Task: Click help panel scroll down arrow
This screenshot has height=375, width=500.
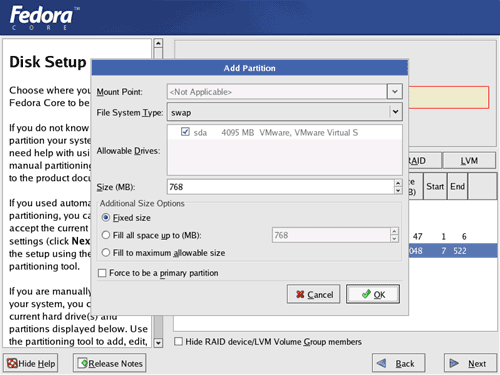Action: [x=158, y=343]
